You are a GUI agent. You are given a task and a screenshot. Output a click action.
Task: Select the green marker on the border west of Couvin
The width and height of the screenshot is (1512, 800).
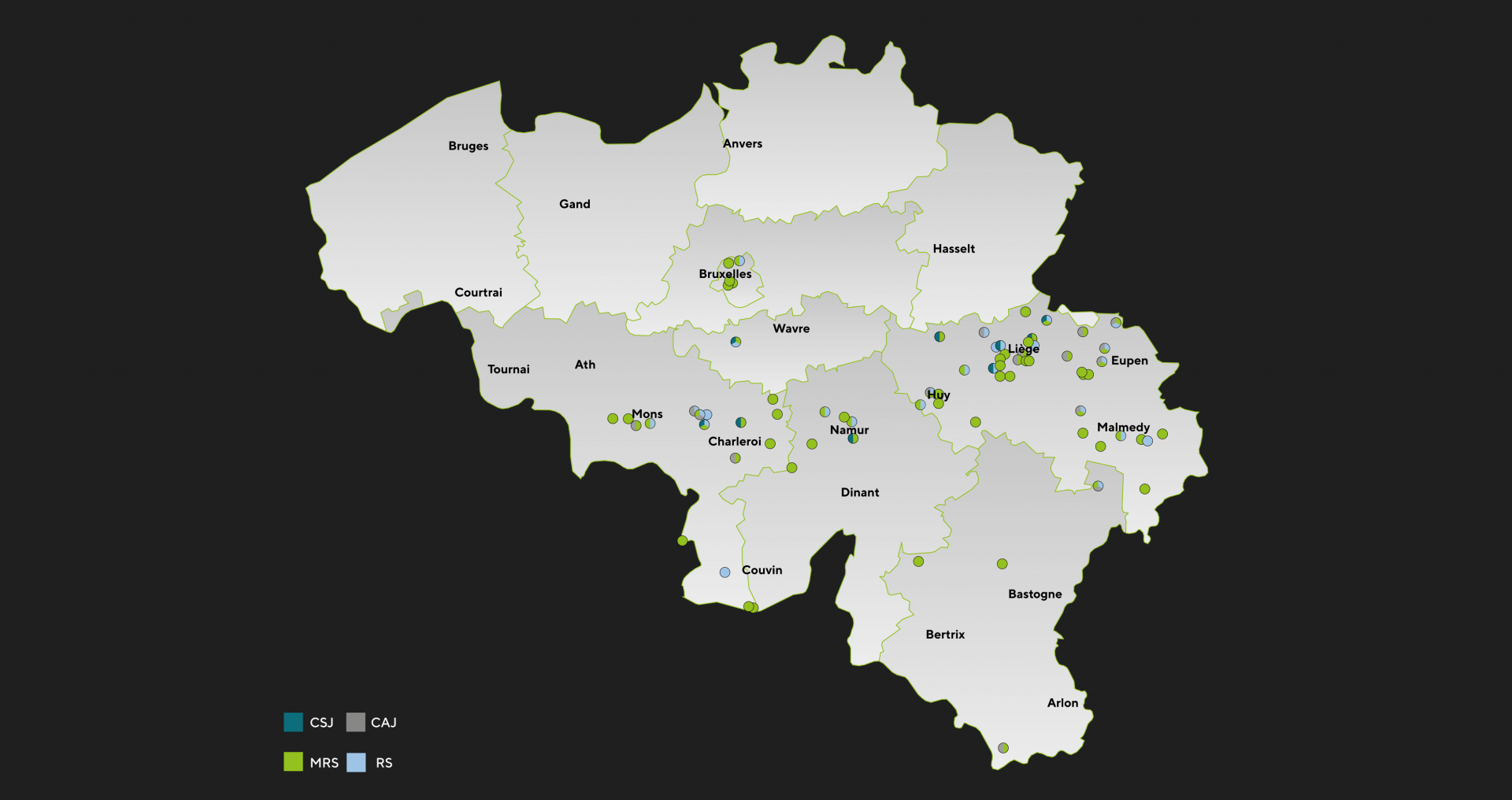point(683,541)
